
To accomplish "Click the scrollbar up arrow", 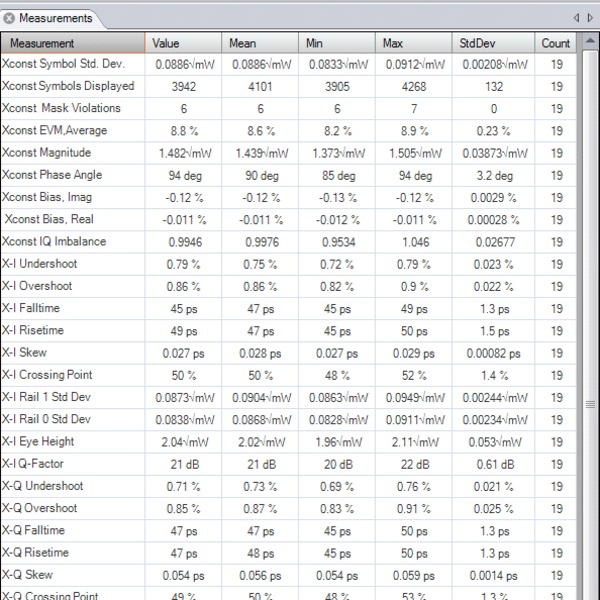I will coord(589,42).
